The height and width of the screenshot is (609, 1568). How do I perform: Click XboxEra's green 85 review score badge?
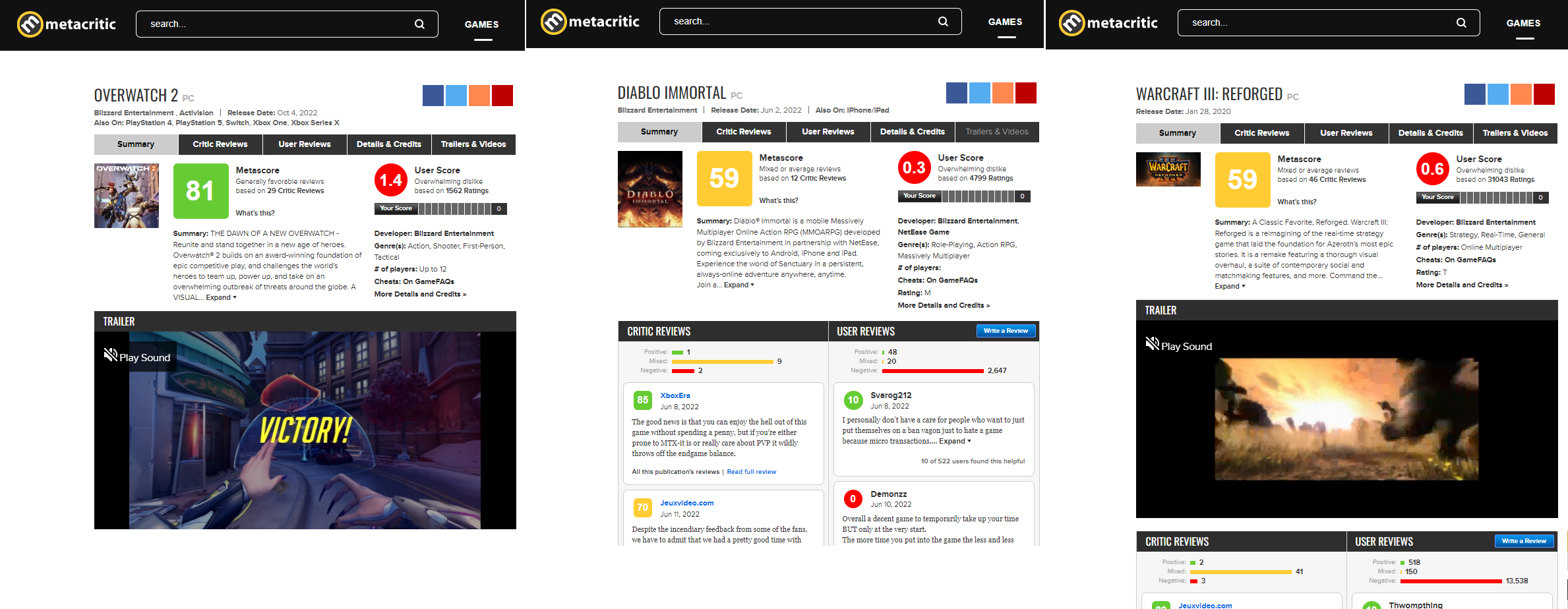(x=642, y=400)
